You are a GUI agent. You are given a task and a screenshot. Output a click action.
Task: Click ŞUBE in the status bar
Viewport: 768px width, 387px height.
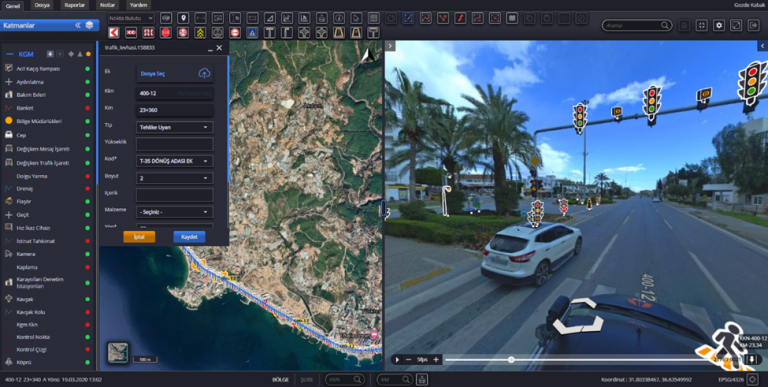307,380
